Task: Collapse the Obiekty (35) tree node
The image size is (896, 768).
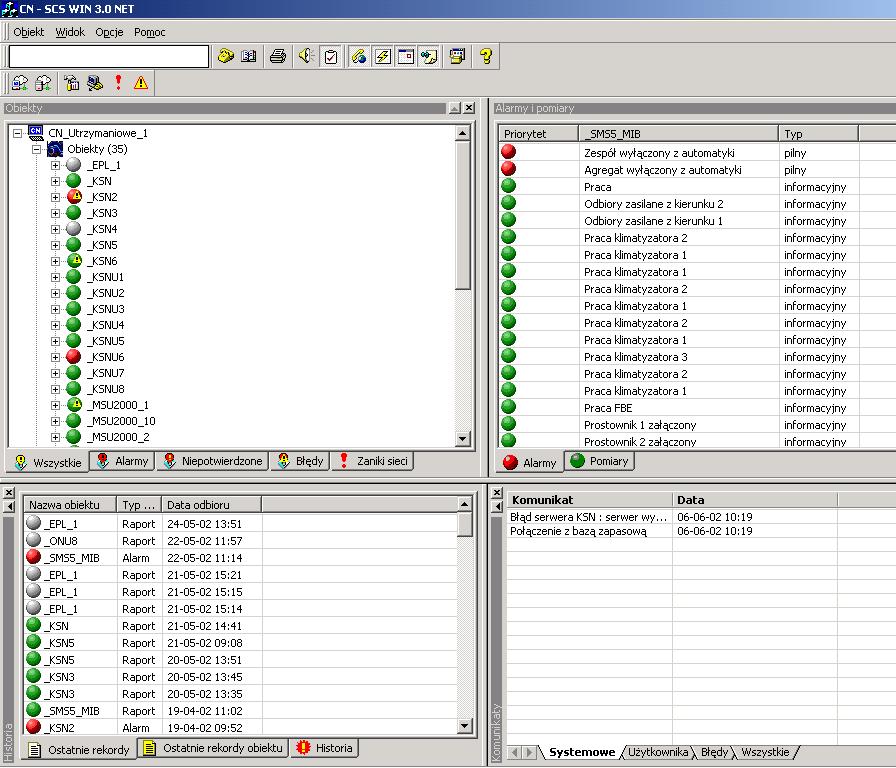Action: pyautogui.click(x=37, y=149)
